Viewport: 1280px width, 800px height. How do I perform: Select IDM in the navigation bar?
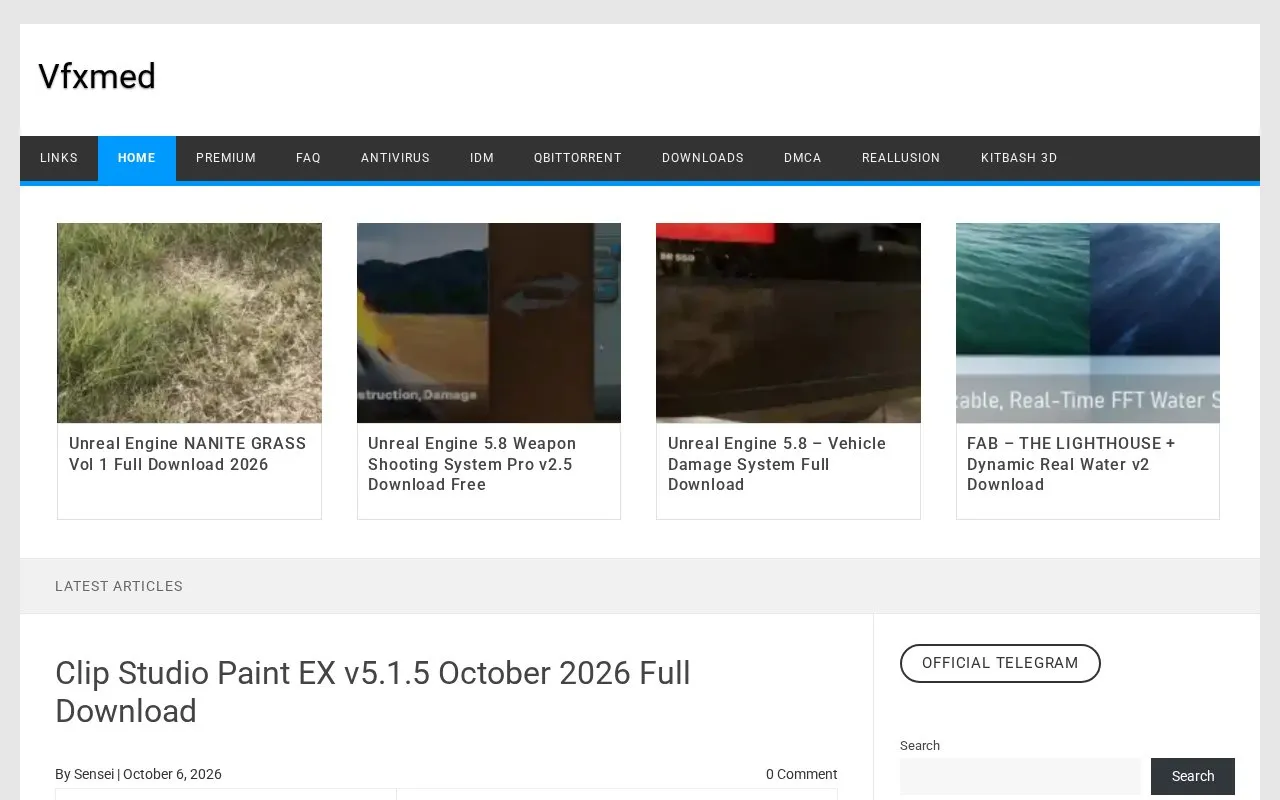pos(482,158)
